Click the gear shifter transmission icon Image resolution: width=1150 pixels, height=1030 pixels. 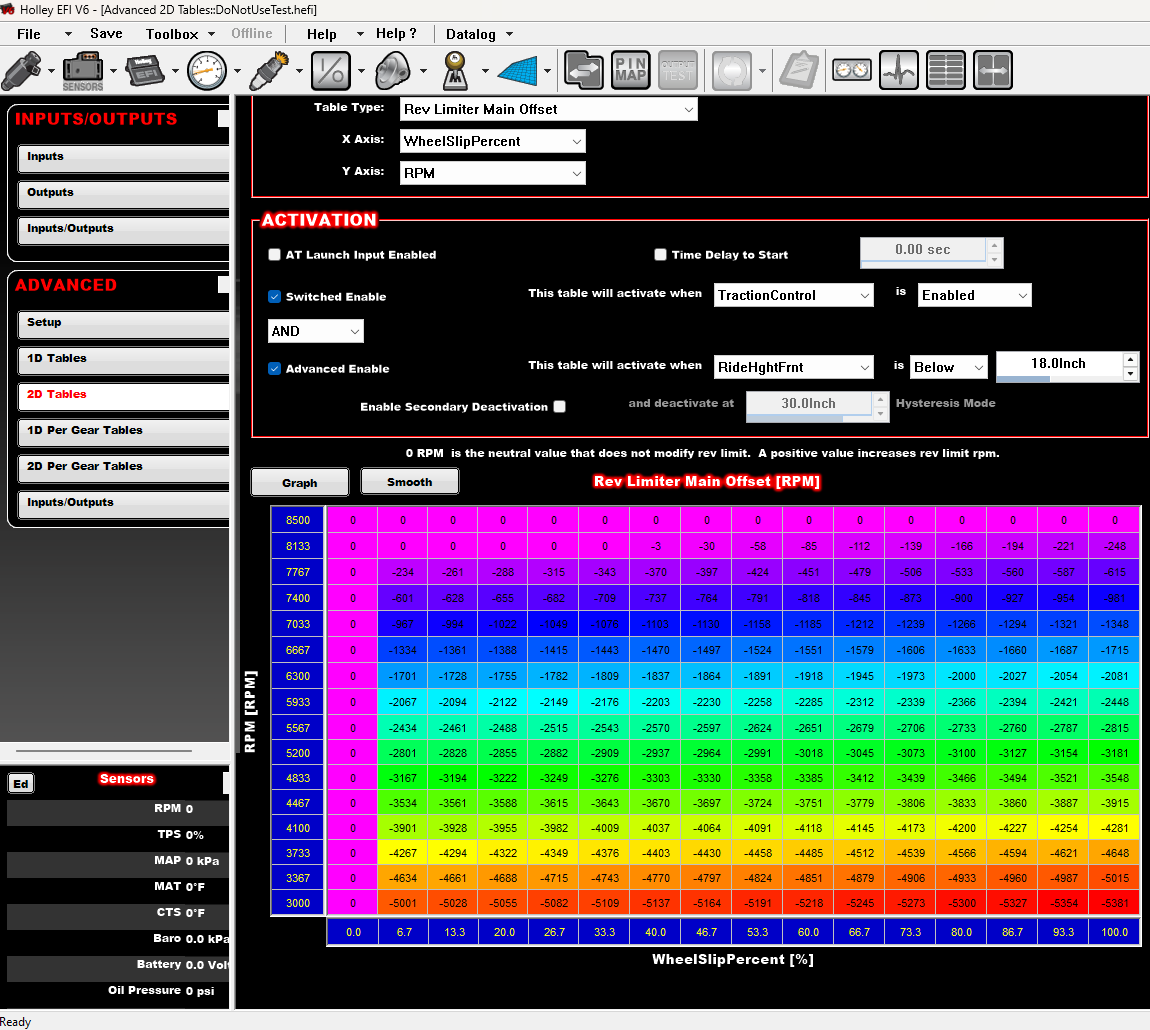click(455, 70)
